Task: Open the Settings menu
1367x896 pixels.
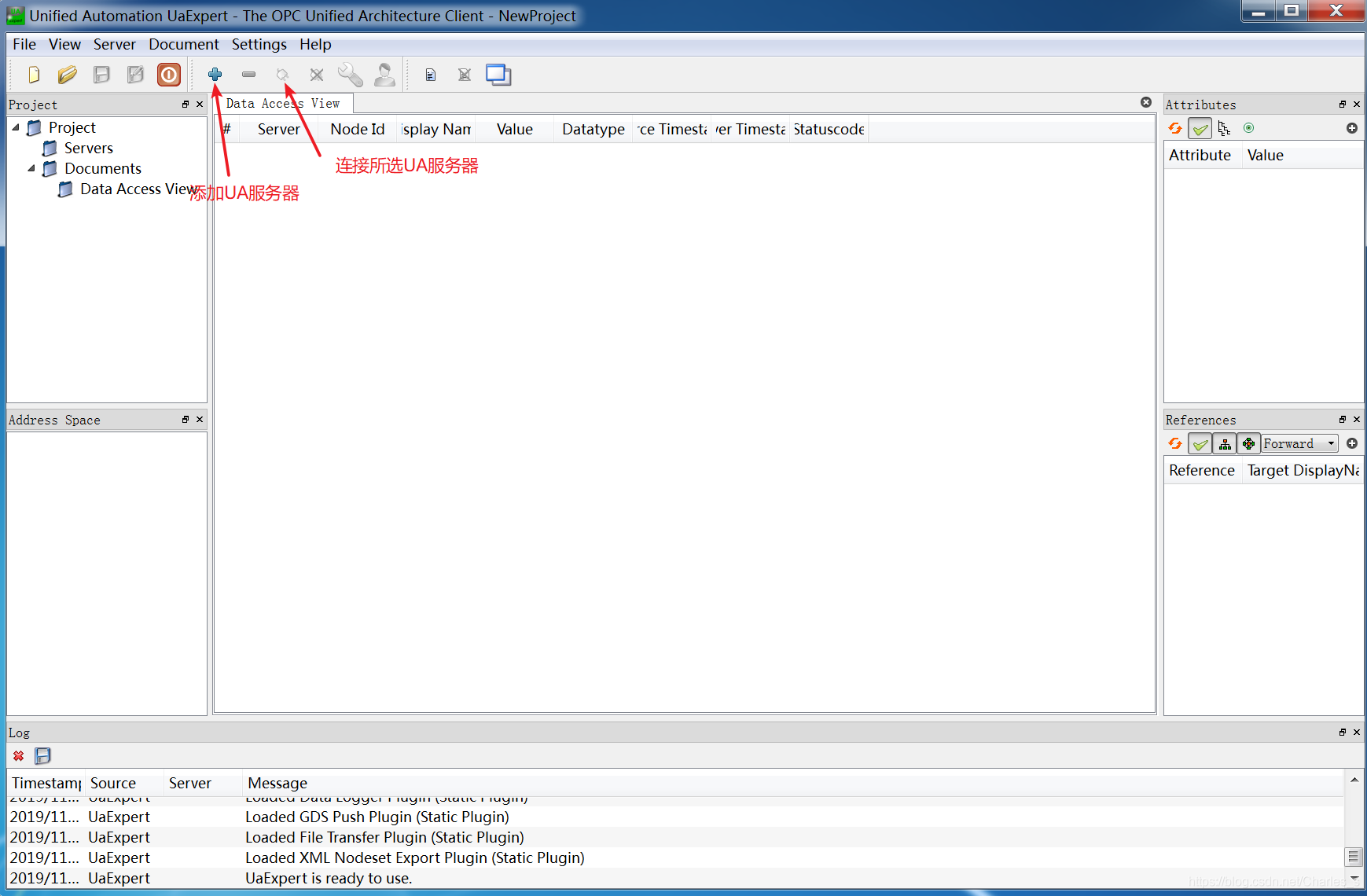Action: click(x=259, y=44)
